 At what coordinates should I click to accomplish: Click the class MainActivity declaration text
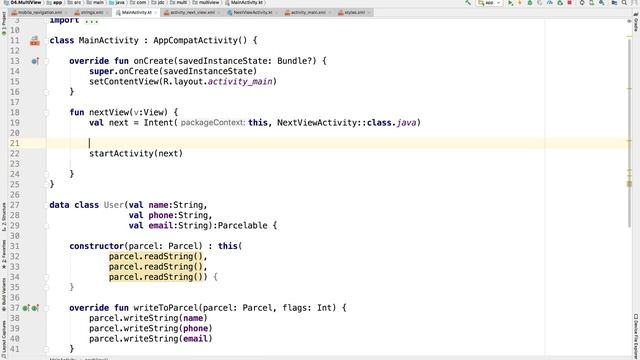(94, 40)
